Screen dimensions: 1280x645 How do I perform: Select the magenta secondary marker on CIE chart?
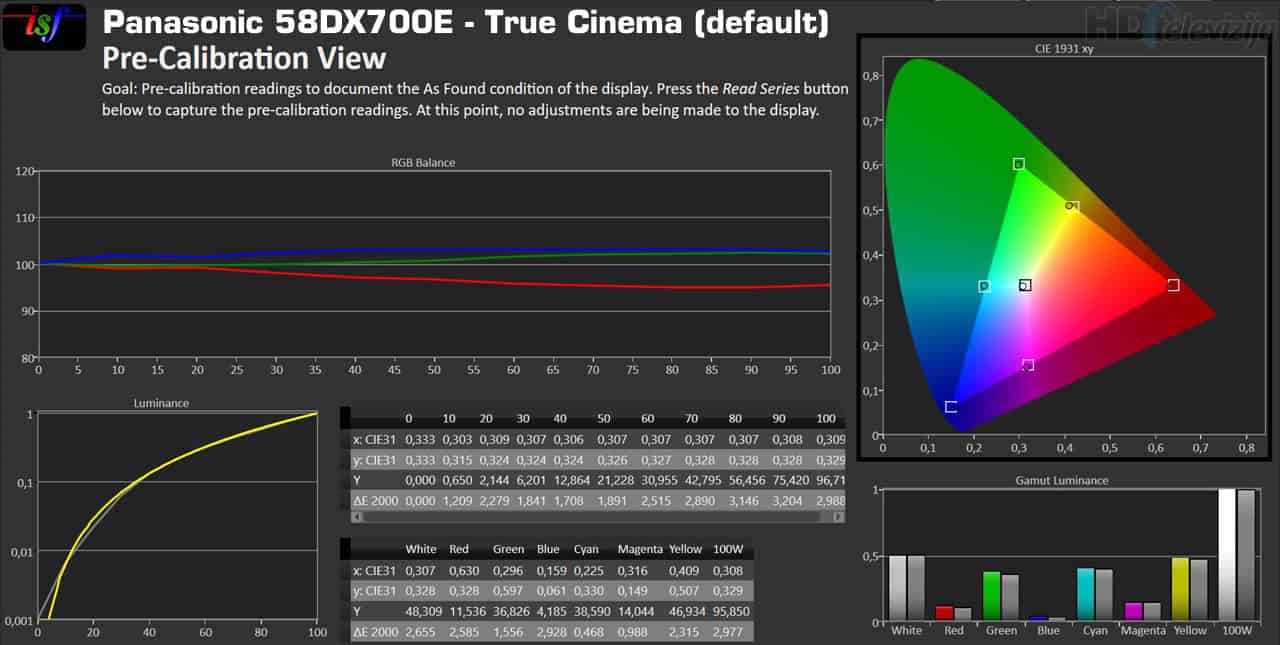coord(1028,365)
